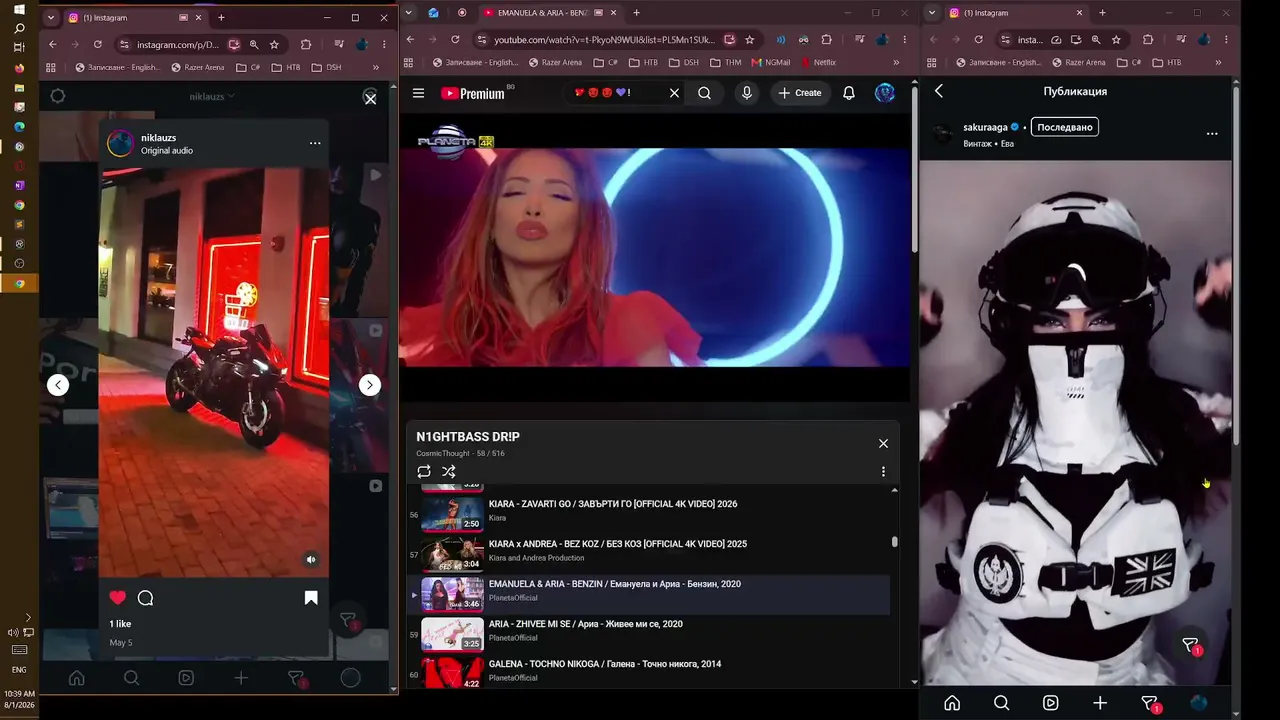Reload the YouTube page

coord(455,40)
